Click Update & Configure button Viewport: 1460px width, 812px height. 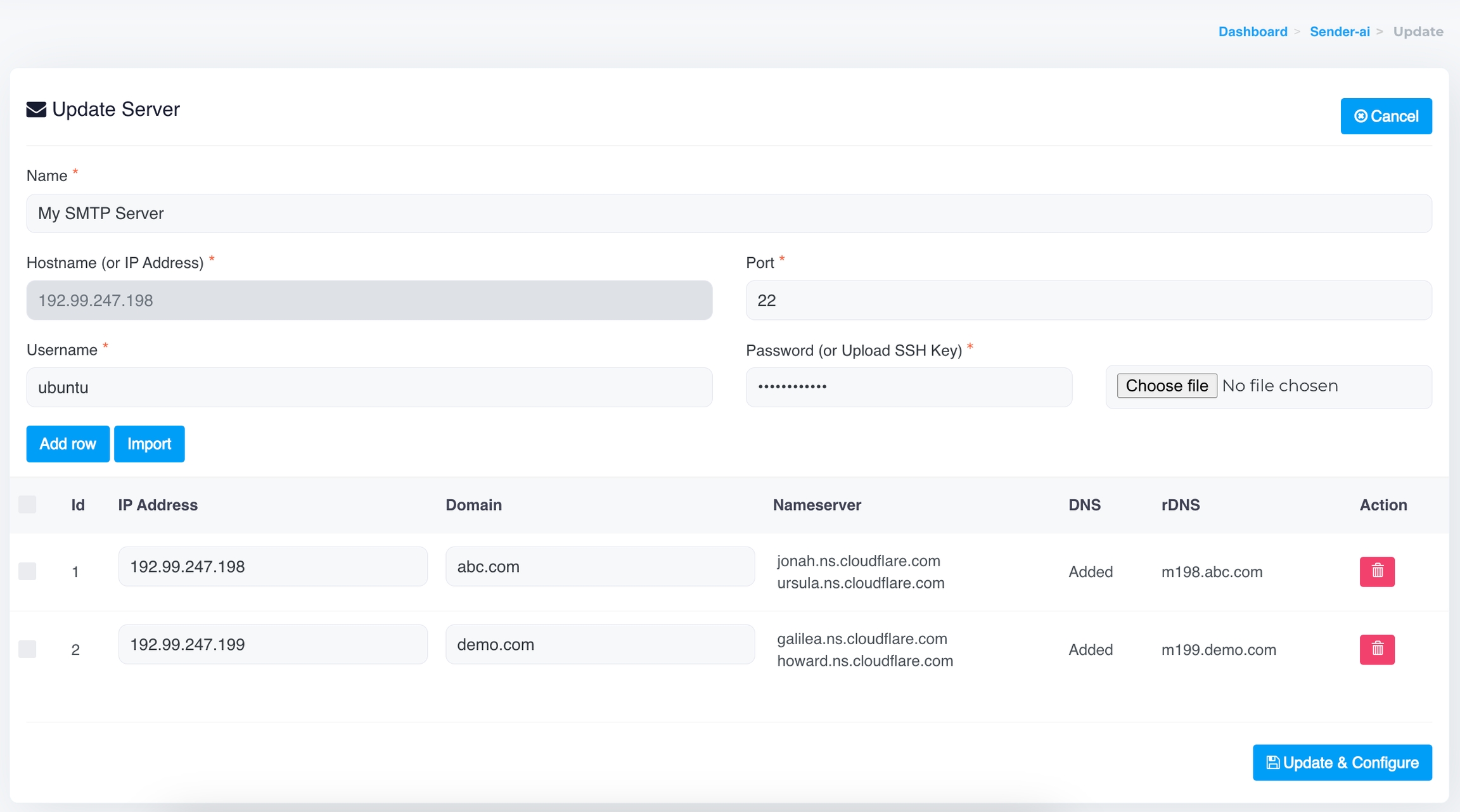coord(1342,763)
